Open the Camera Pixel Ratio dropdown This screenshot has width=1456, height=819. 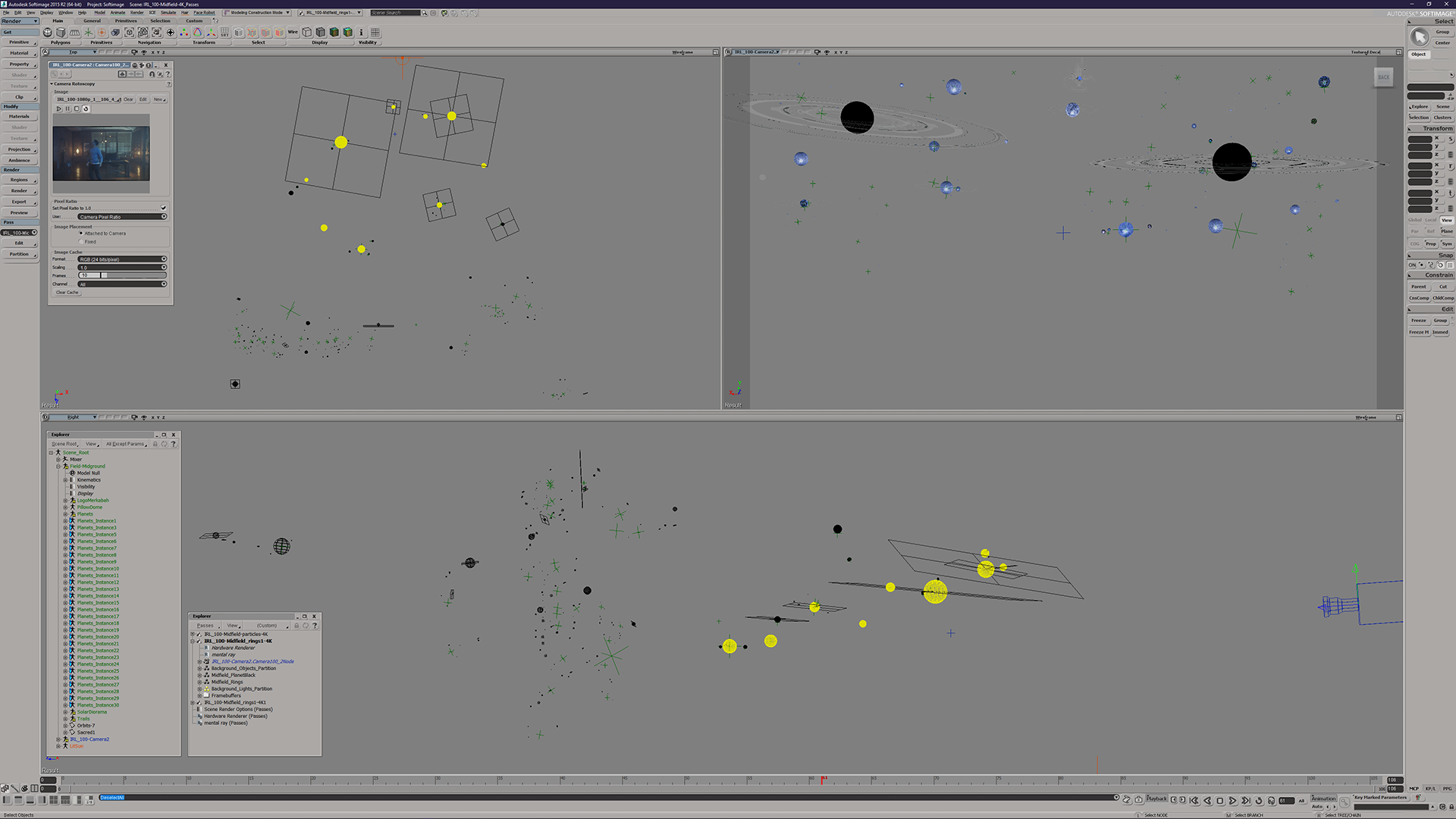[x=121, y=217]
